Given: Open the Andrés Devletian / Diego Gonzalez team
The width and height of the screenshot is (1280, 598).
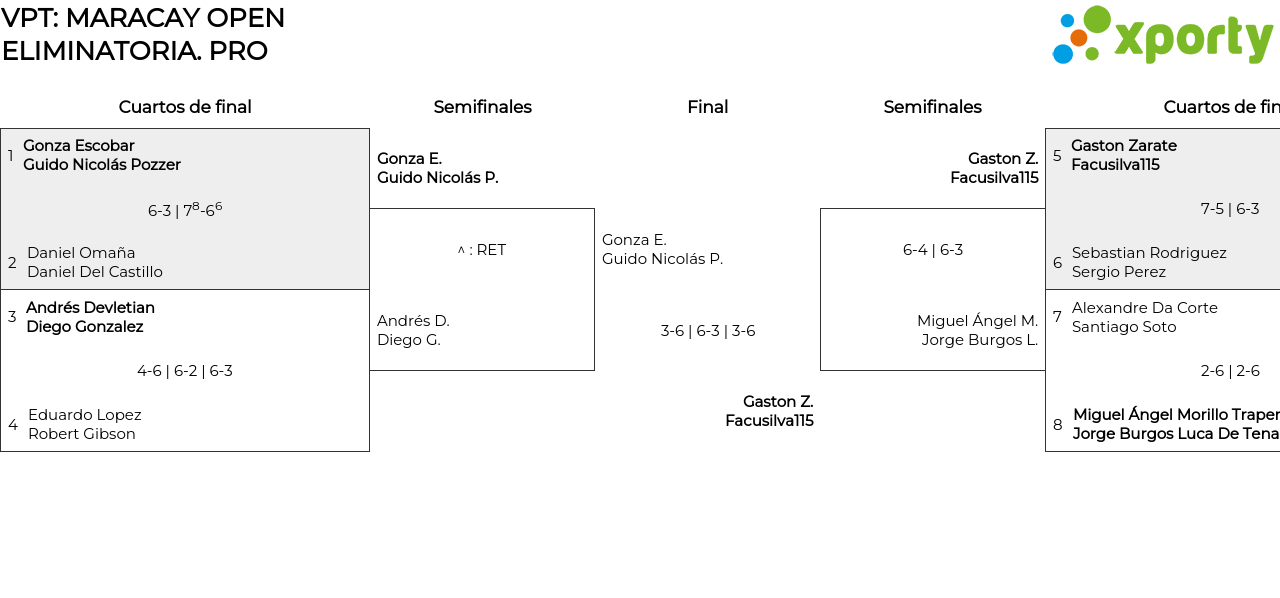Looking at the screenshot, I should click(90, 317).
